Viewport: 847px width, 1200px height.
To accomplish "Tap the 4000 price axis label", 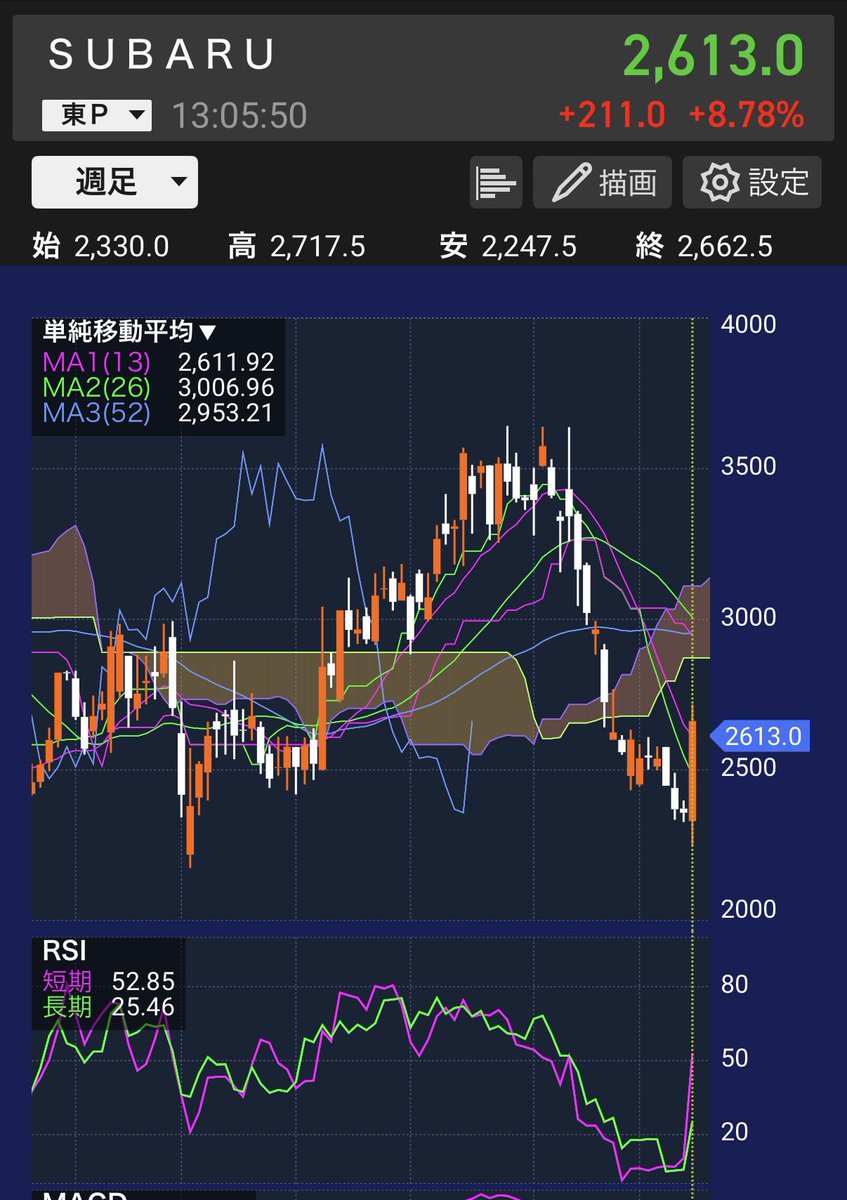I will [x=748, y=325].
